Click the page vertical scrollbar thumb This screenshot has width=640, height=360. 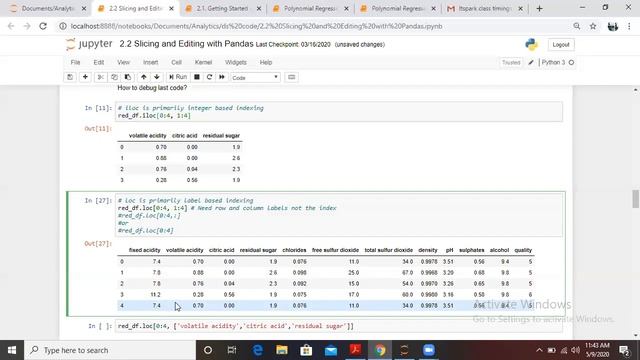(636, 199)
